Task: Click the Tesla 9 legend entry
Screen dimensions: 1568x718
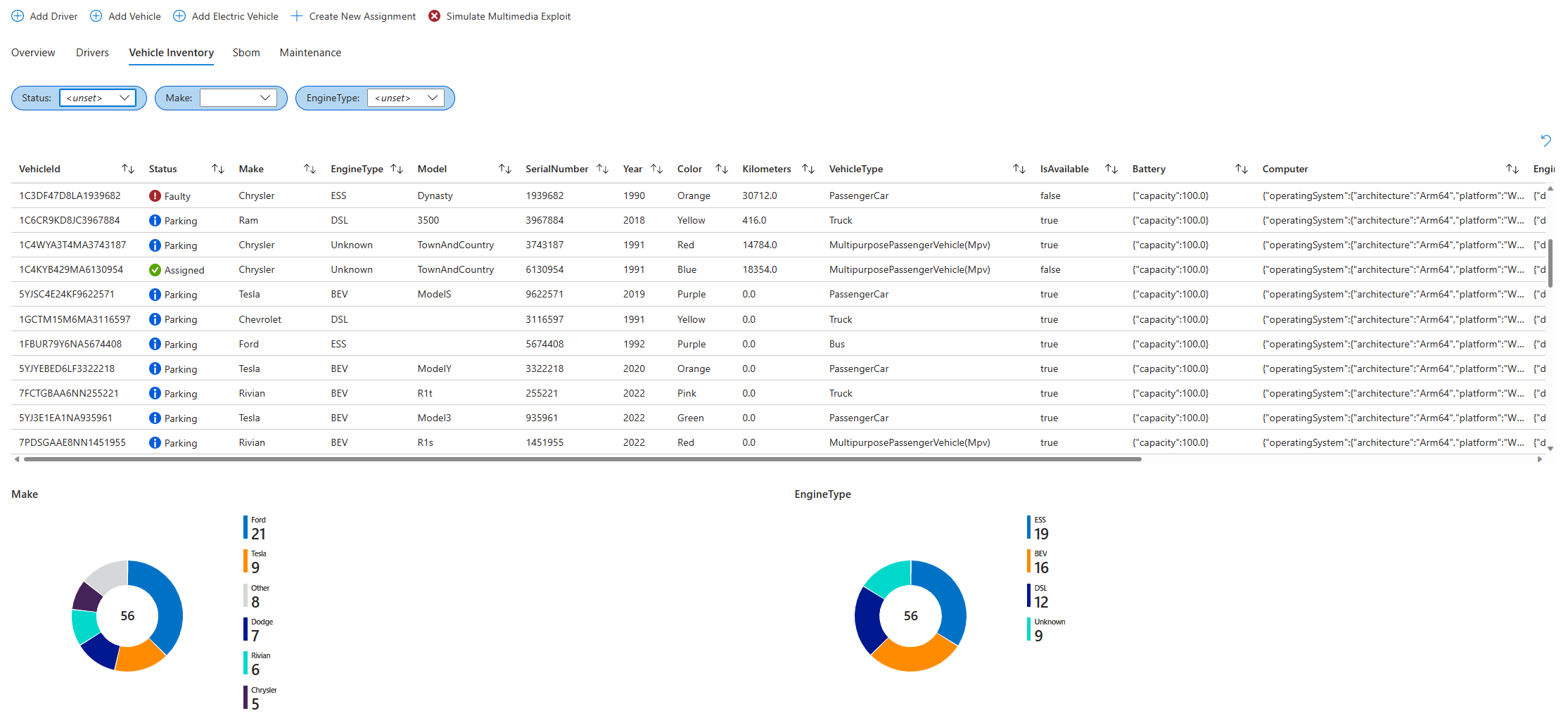Action: (x=256, y=562)
